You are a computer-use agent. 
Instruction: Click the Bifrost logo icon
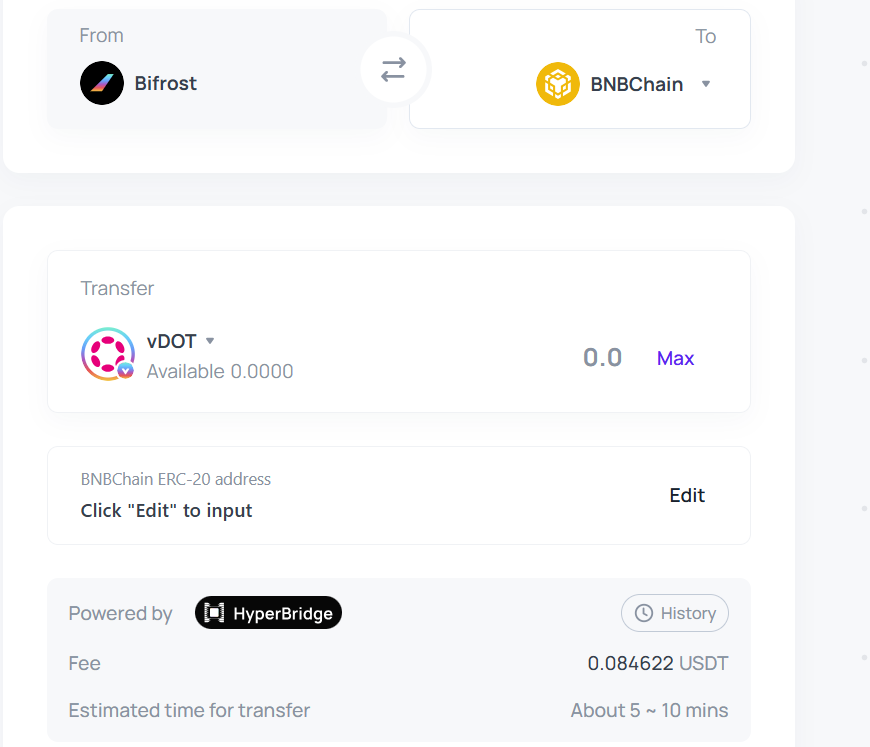[102, 83]
